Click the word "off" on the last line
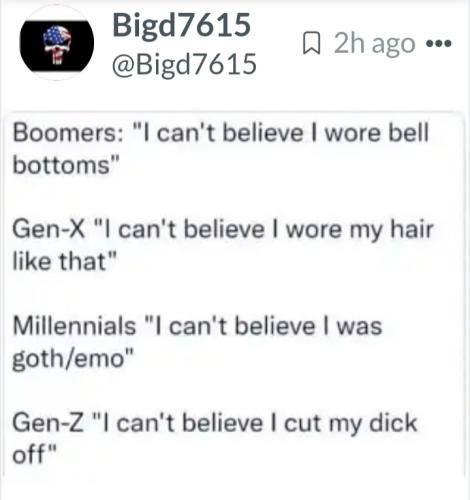This screenshot has height=500, width=470. pos(28,454)
